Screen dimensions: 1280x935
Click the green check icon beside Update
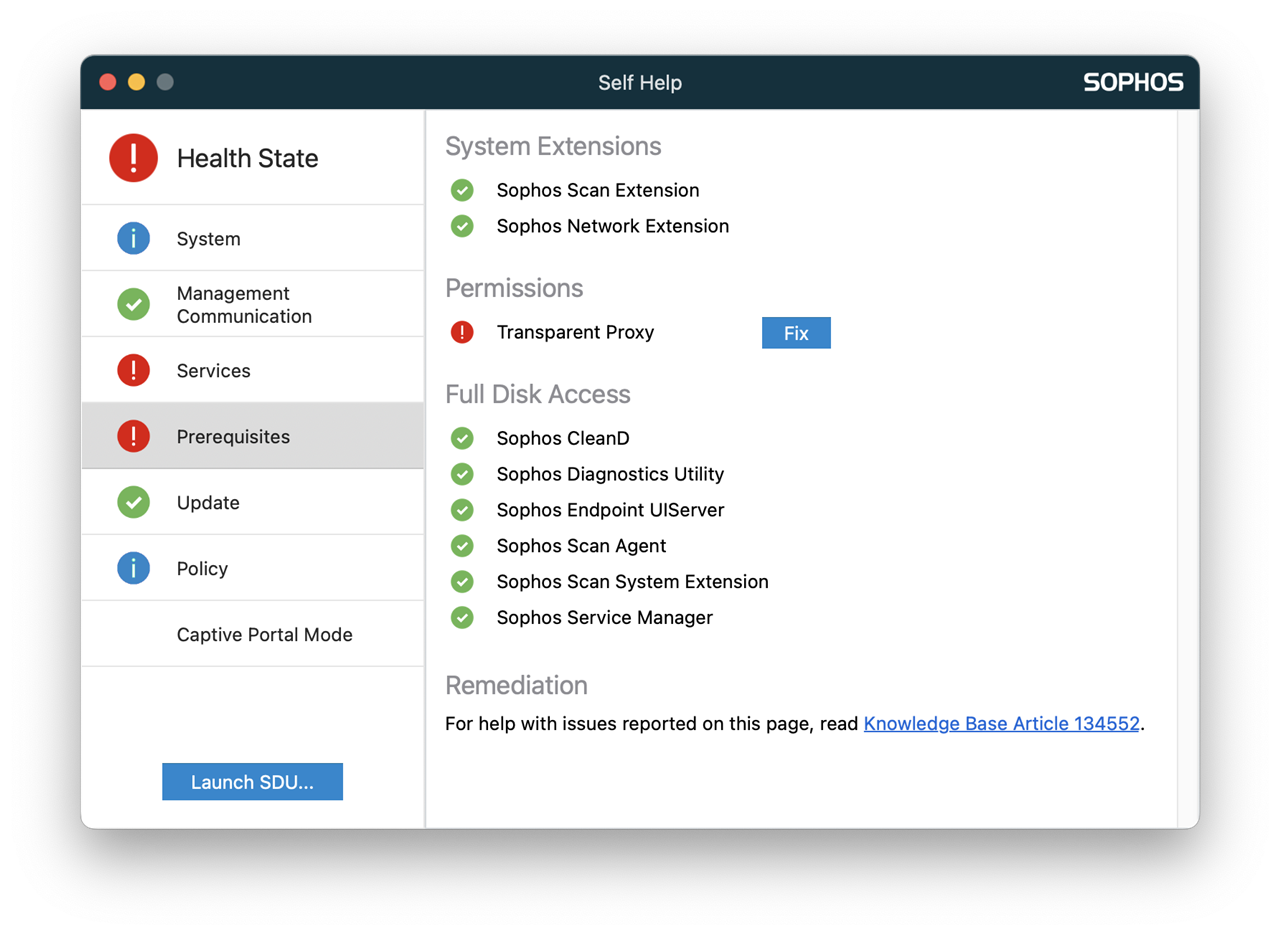point(134,502)
